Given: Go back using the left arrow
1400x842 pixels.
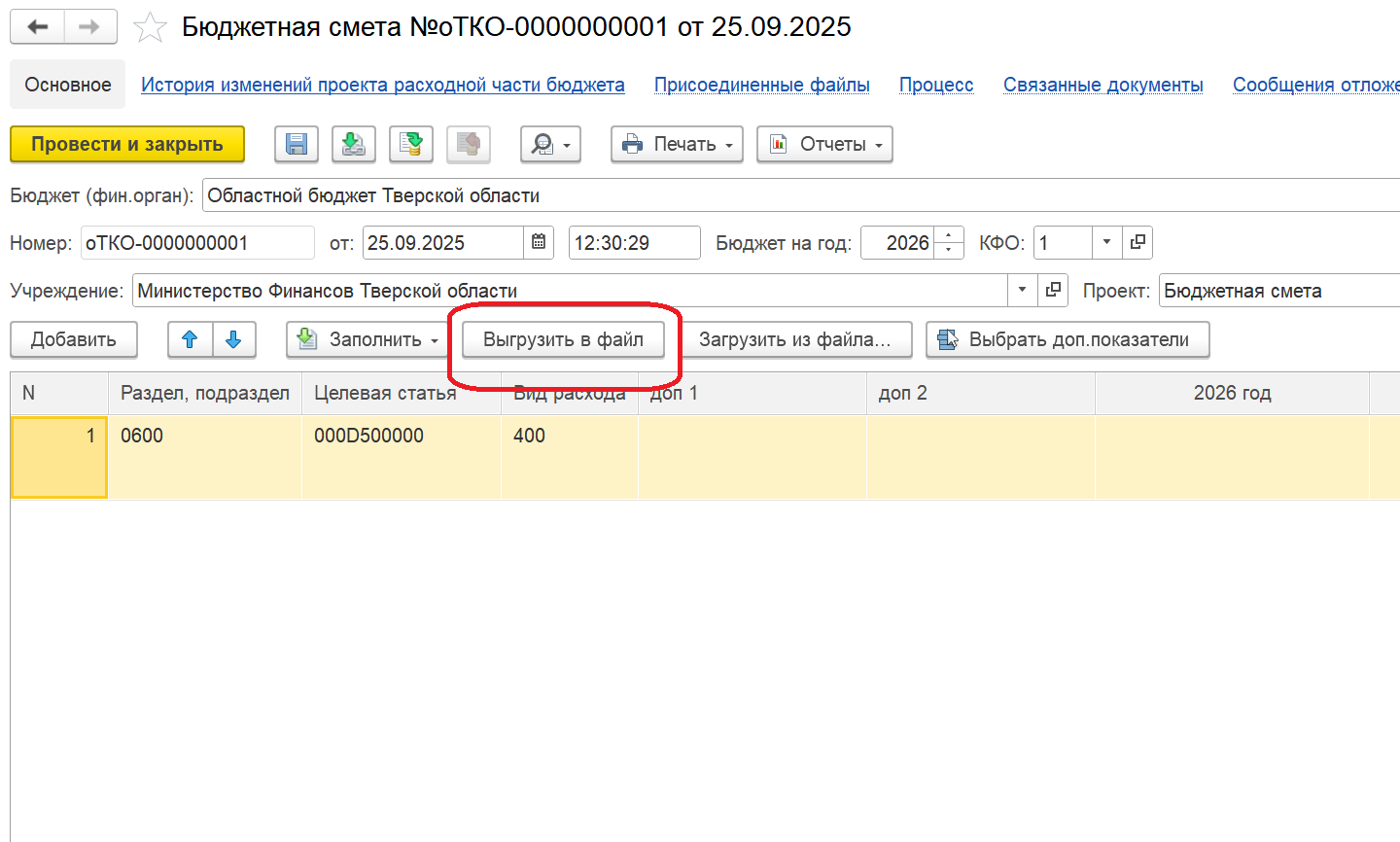Looking at the screenshot, I should tap(38, 27).
